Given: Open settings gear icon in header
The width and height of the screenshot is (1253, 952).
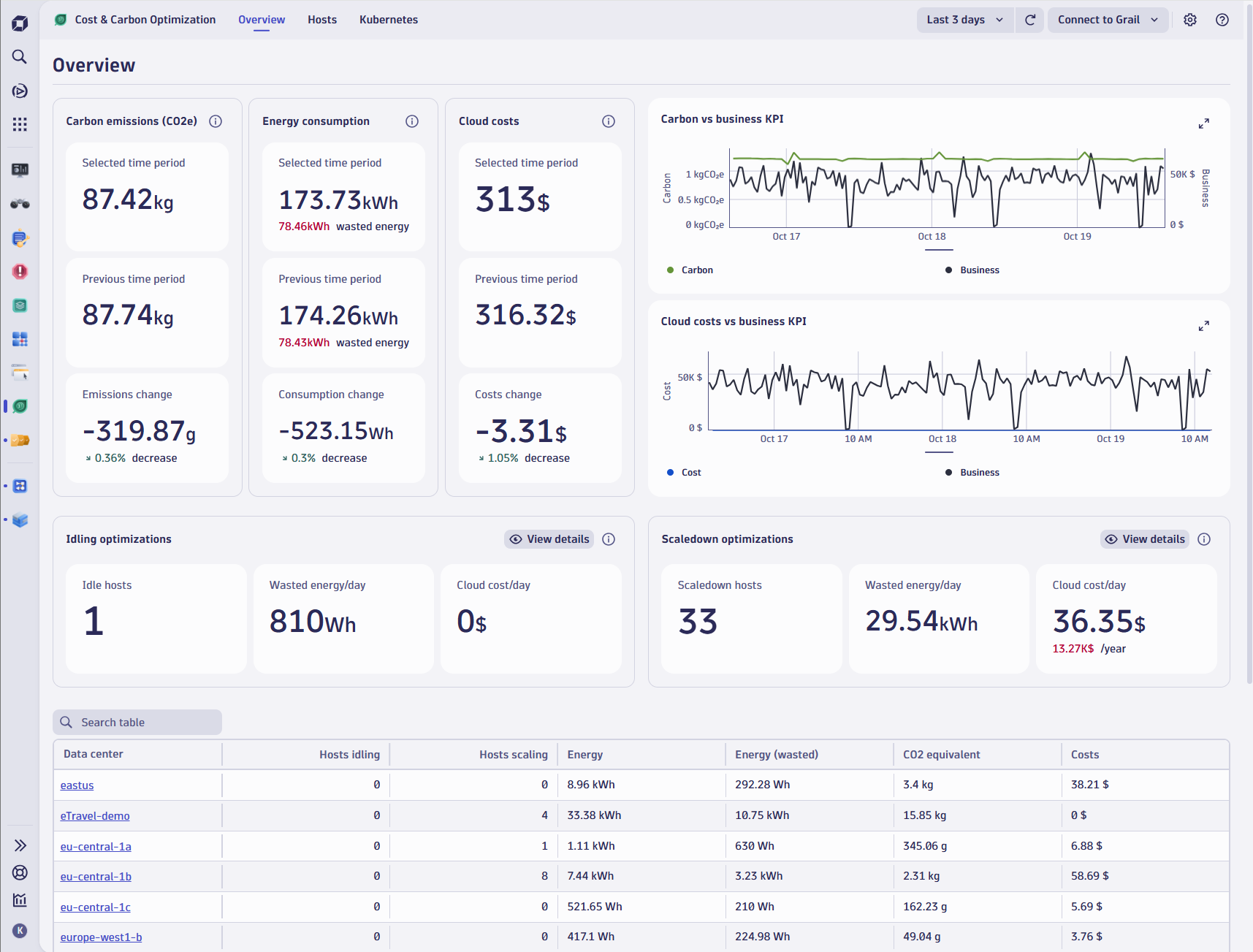Looking at the screenshot, I should [1189, 20].
